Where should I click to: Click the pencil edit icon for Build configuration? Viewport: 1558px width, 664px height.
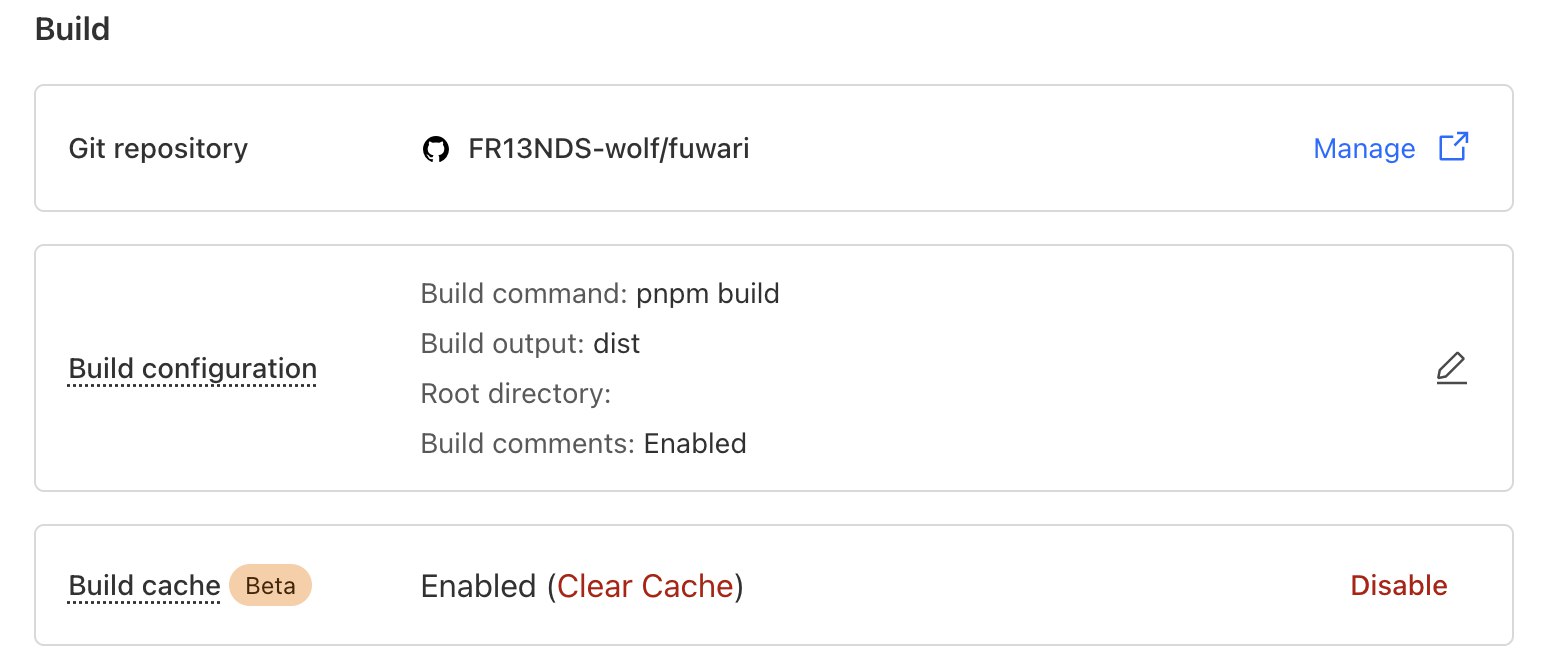pos(1451,369)
